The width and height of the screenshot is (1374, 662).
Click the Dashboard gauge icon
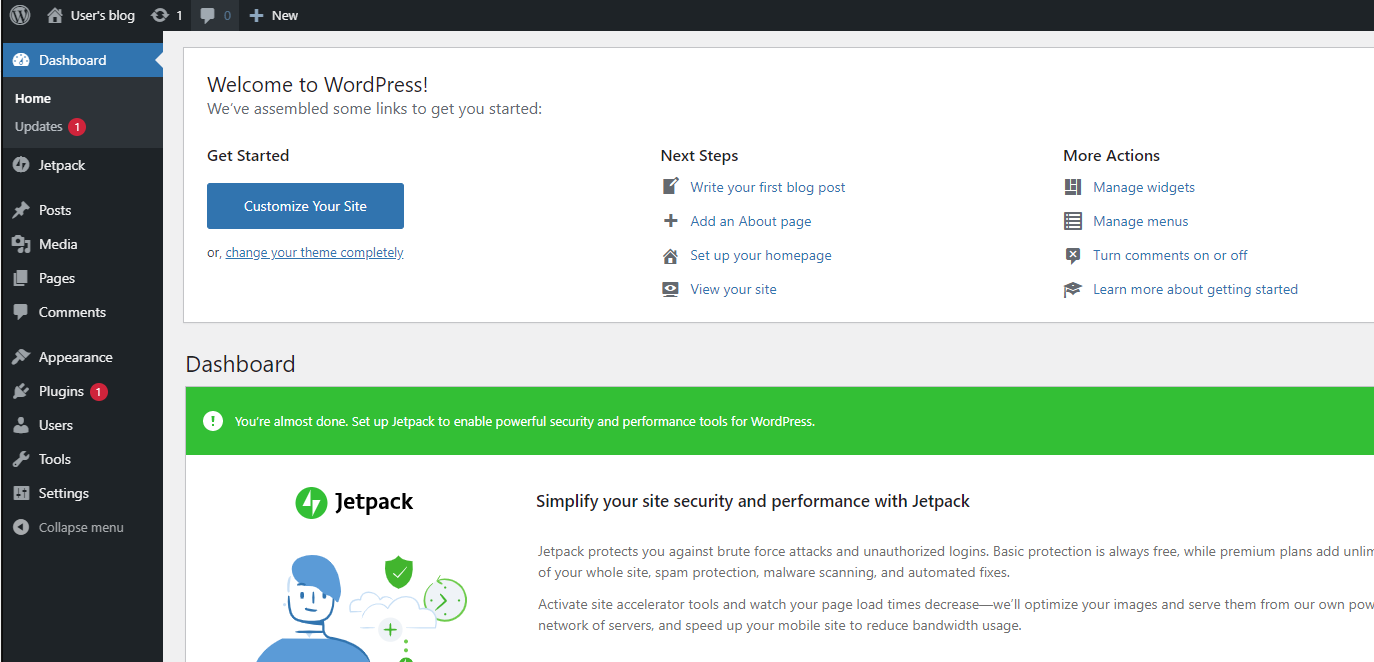pyautogui.click(x=21, y=60)
